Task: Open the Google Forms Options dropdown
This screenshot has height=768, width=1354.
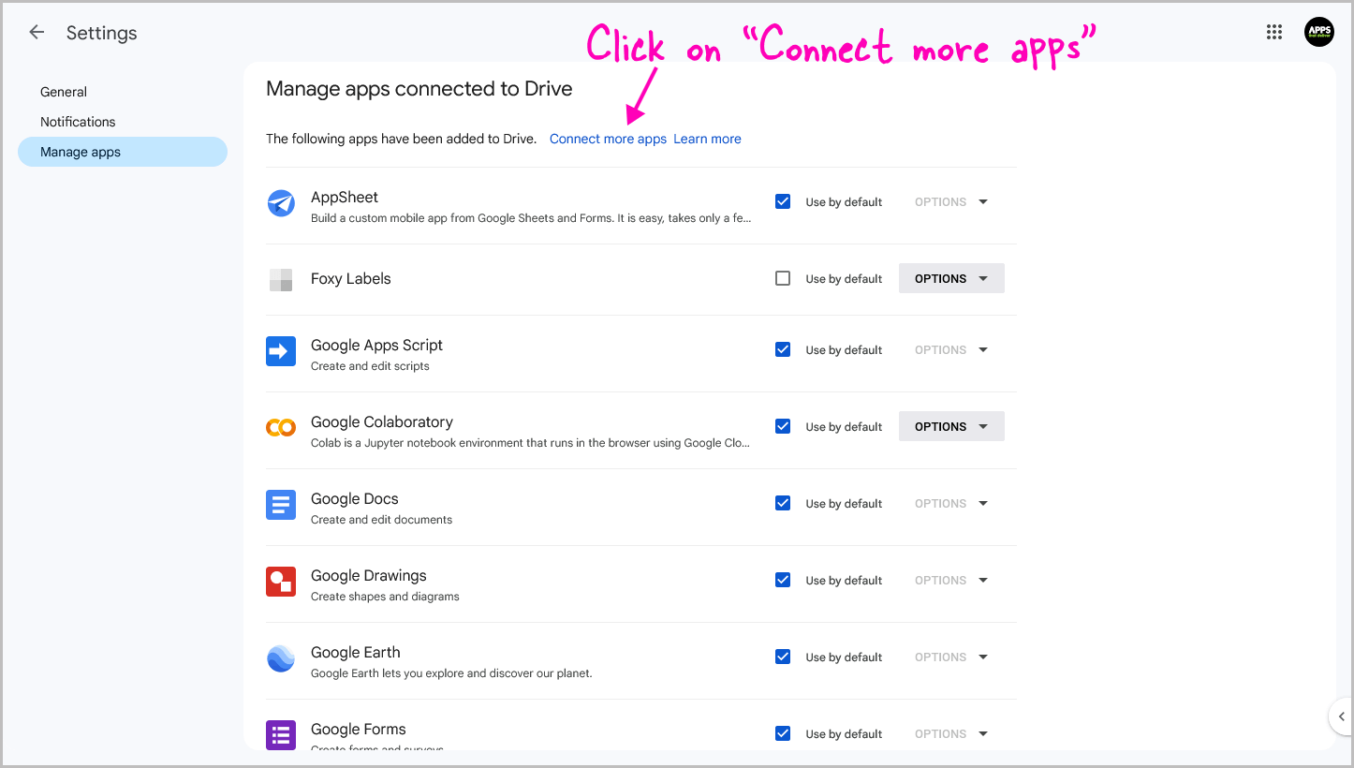Action: pos(951,734)
